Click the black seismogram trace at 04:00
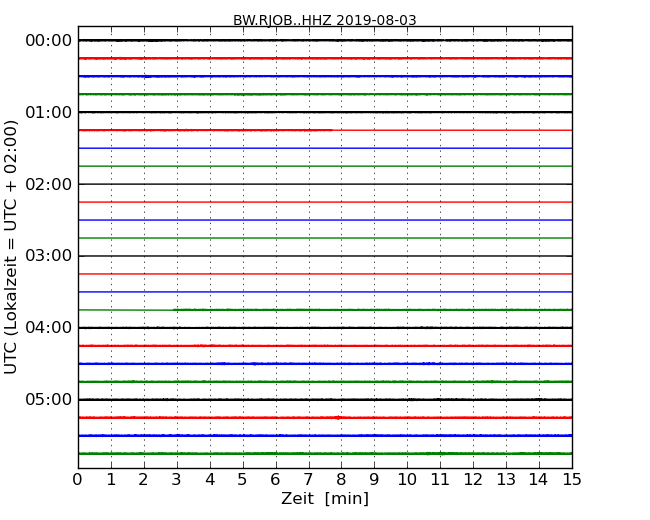 point(325,328)
